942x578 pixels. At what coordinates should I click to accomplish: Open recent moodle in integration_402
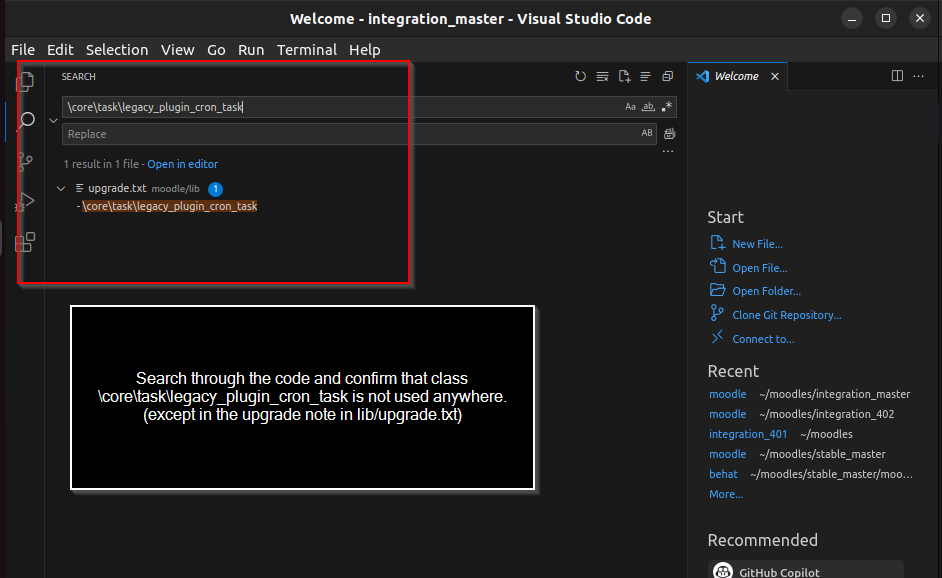pos(728,414)
